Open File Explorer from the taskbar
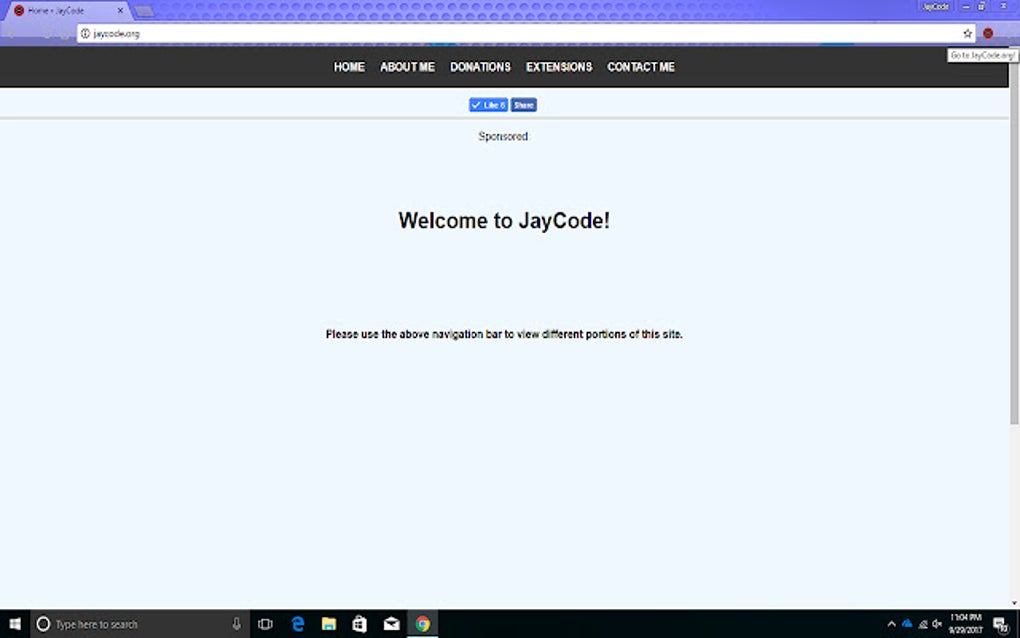The image size is (1020, 638). [328, 623]
